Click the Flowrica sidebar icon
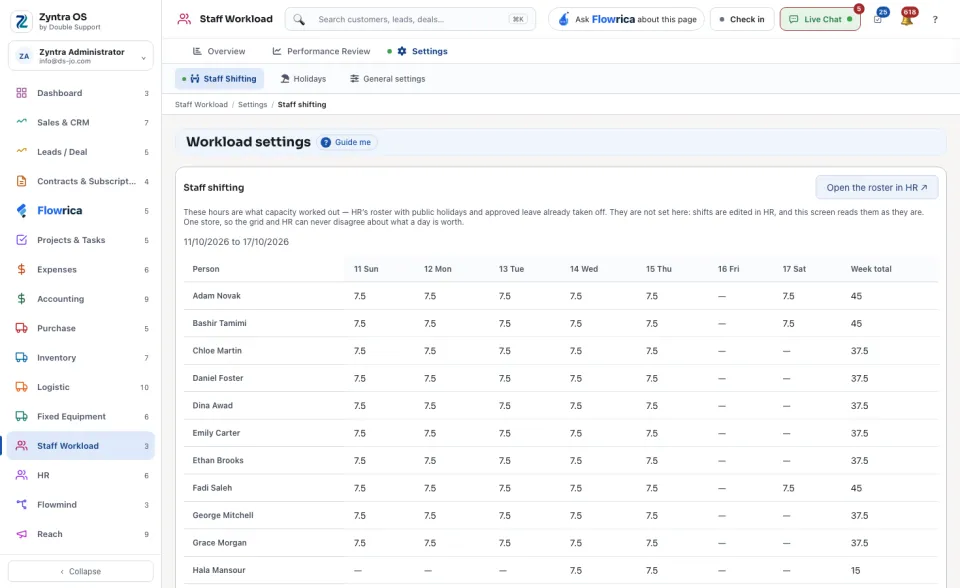Image resolution: width=960 pixels, height=588 pixels. click(x=21, y=210)
